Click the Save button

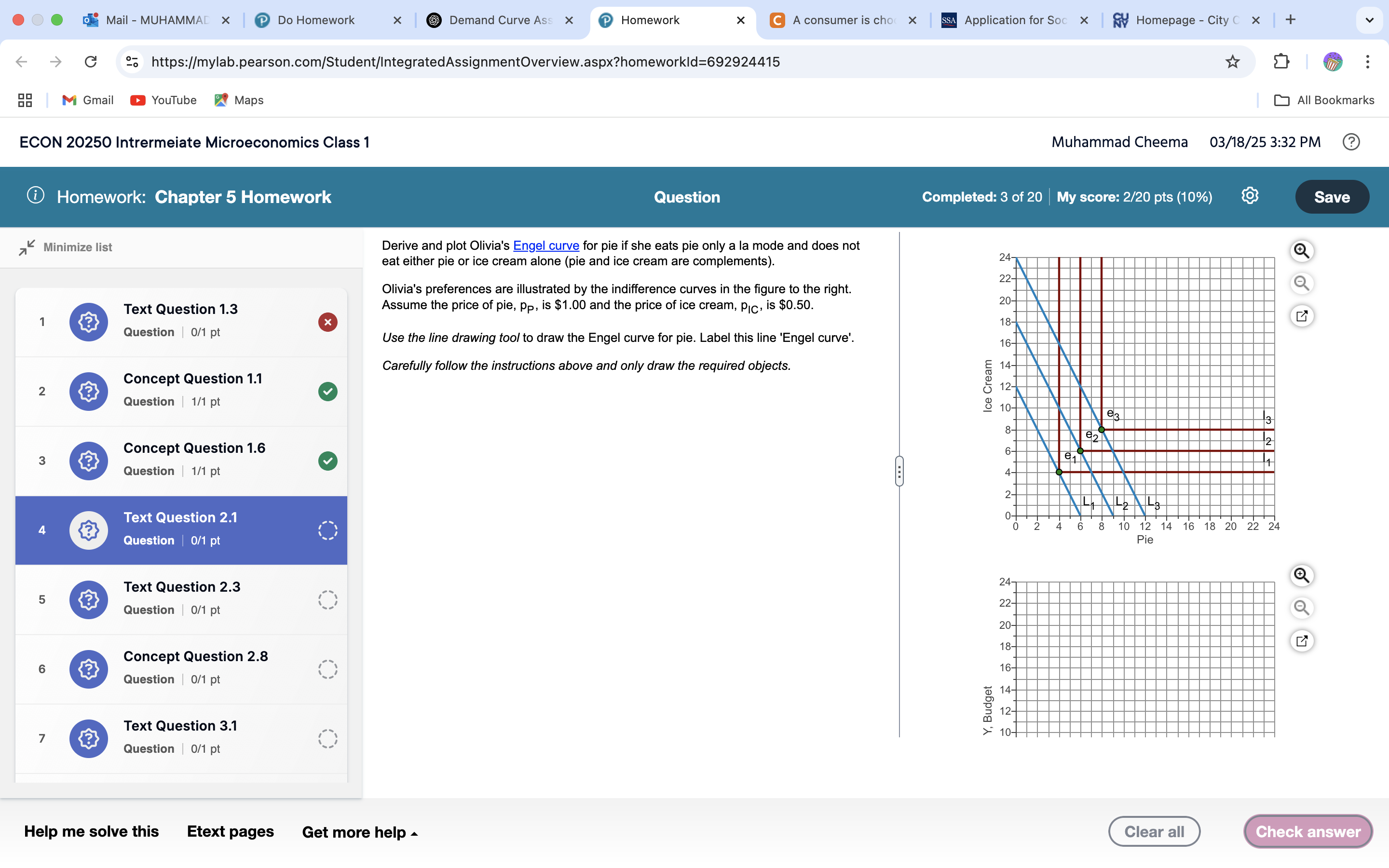(x=1332, y=196)
